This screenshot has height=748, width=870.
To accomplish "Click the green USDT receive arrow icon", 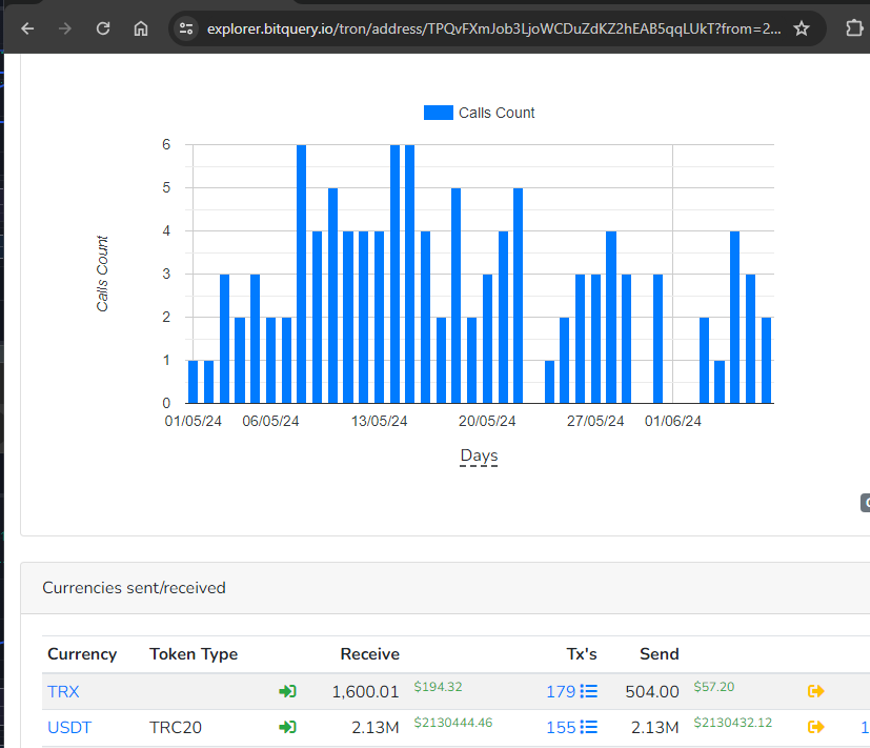I will click(287, 727).
